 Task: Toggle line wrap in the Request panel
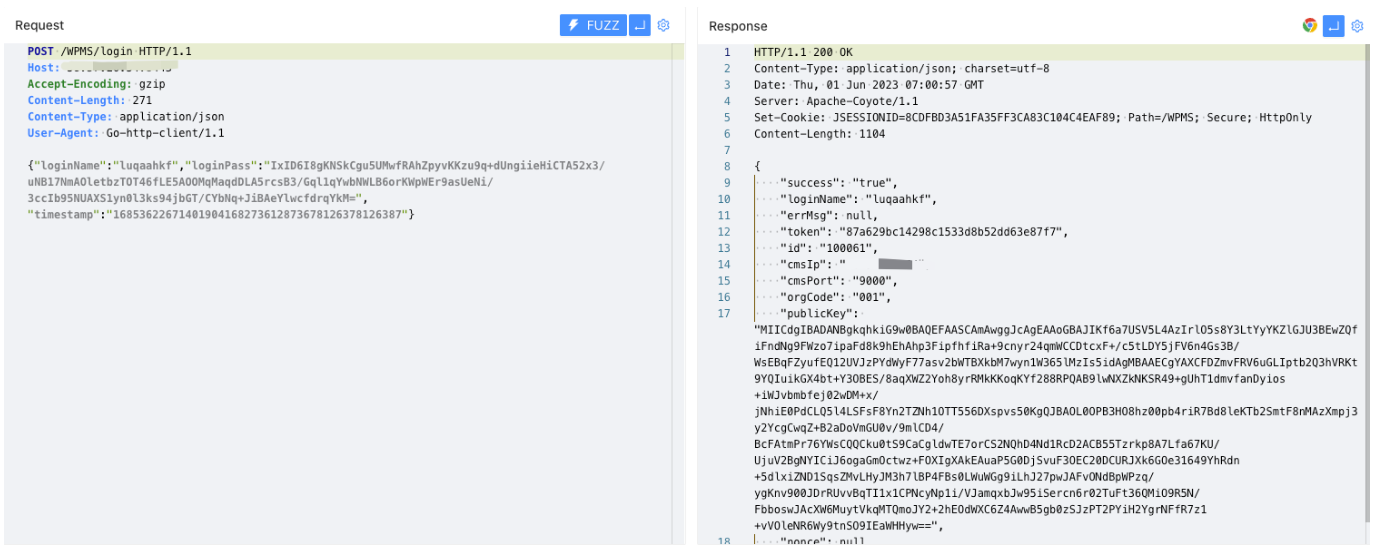pos(641,25)
